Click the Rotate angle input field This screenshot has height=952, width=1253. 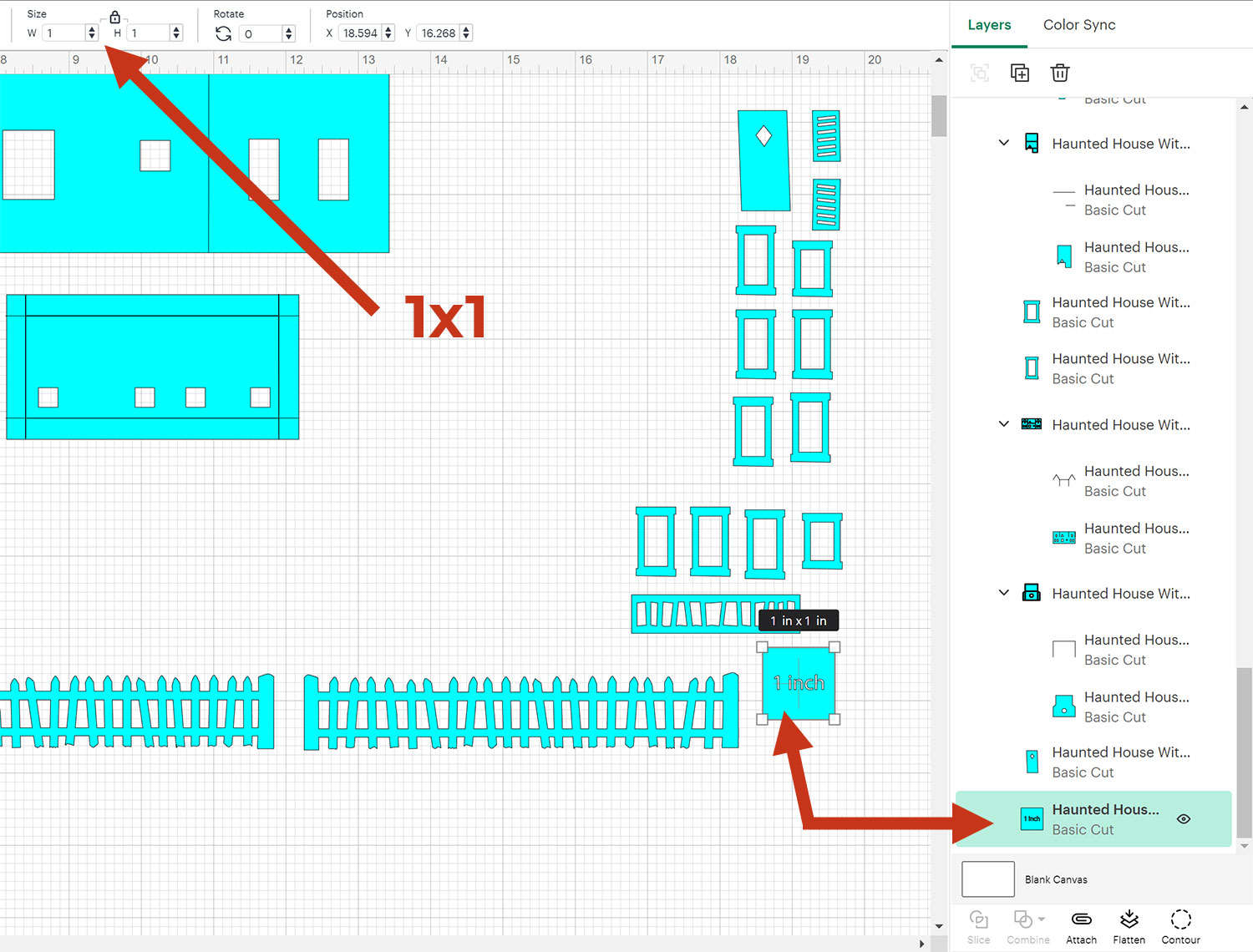pyautogui.click(x=261, y=33)
